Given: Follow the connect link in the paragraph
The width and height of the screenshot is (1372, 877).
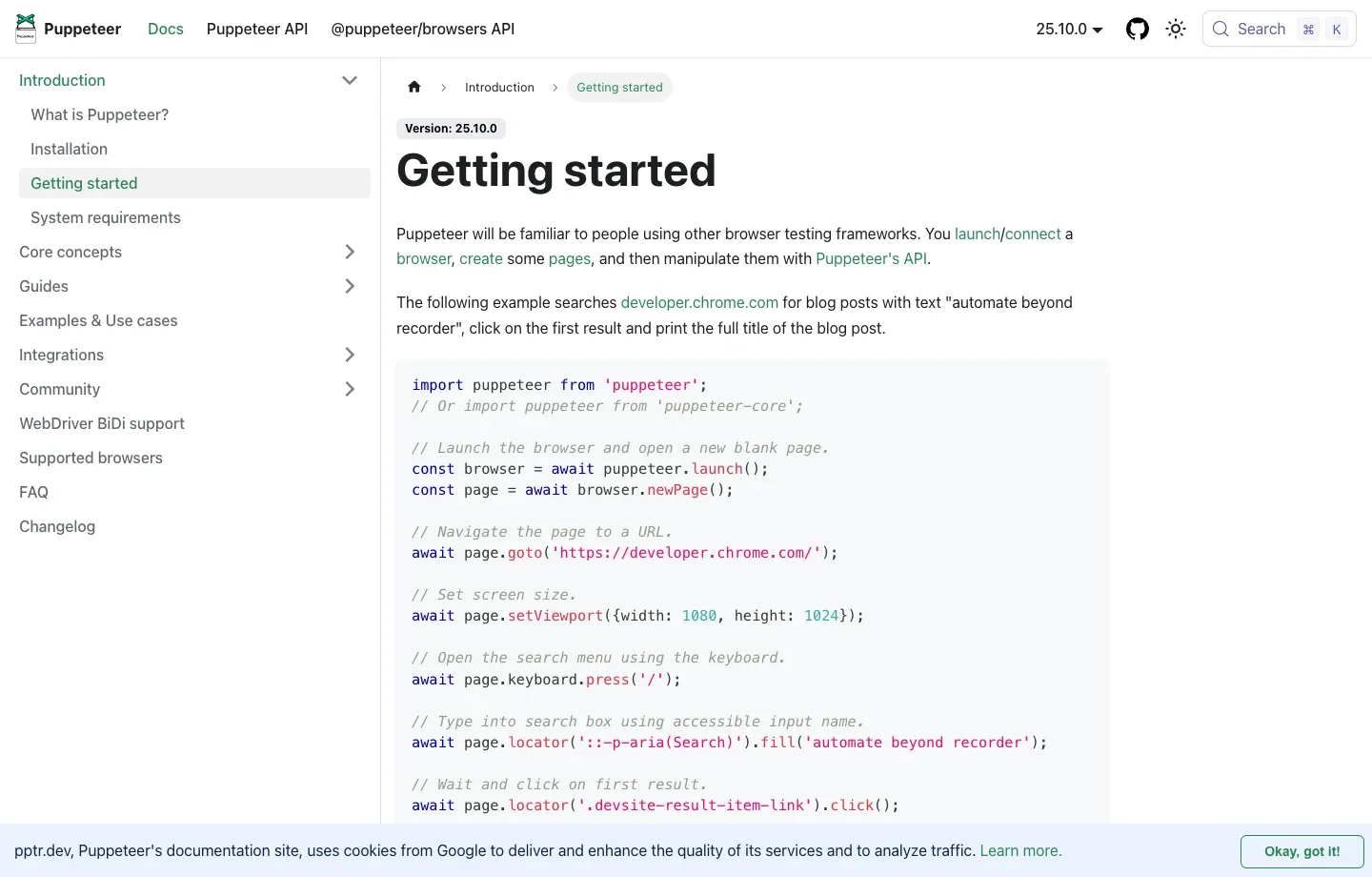Looking at the screenshot, I should coord(1033,234).
